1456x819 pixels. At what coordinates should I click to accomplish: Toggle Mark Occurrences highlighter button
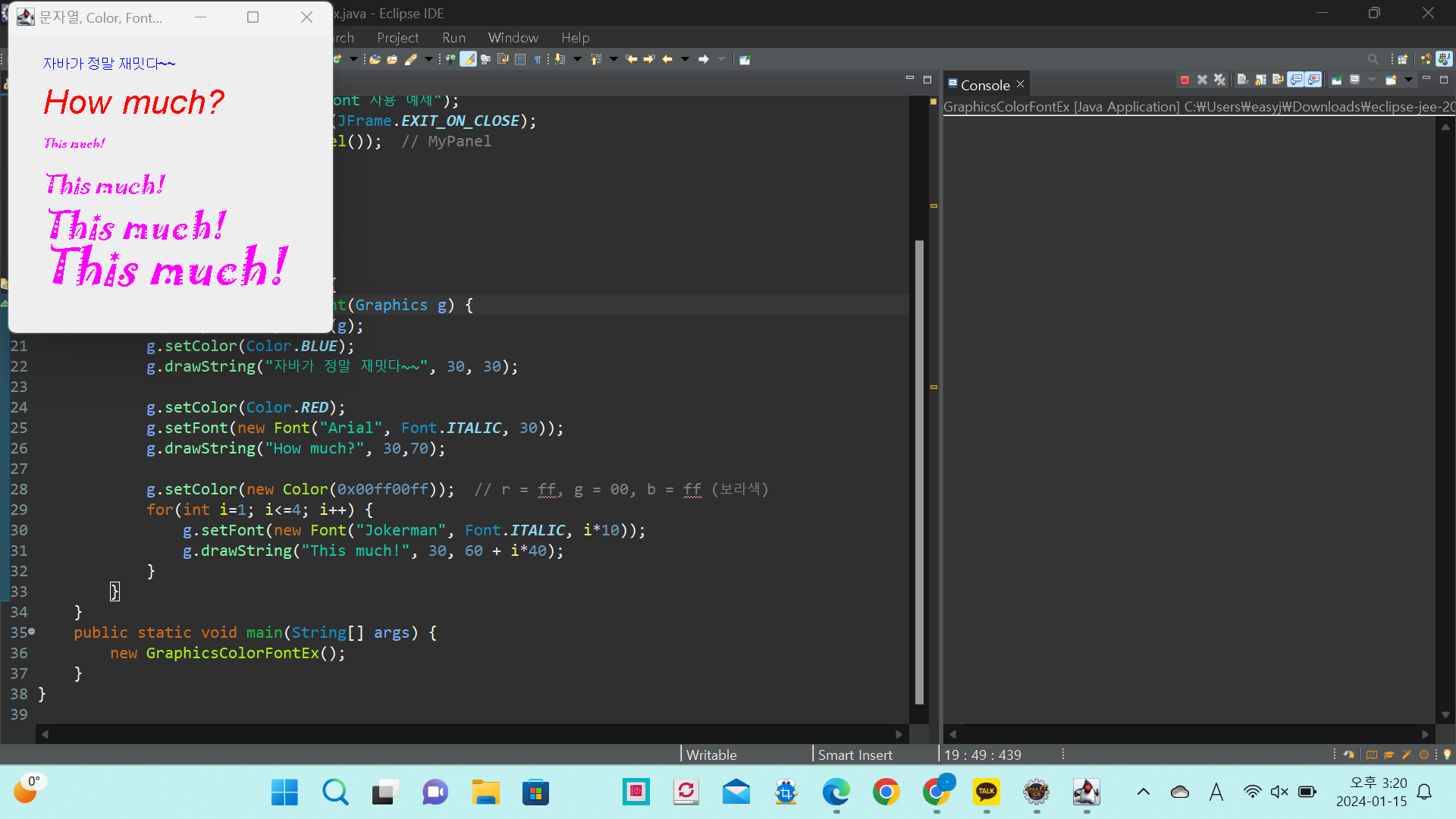[468, 59]
